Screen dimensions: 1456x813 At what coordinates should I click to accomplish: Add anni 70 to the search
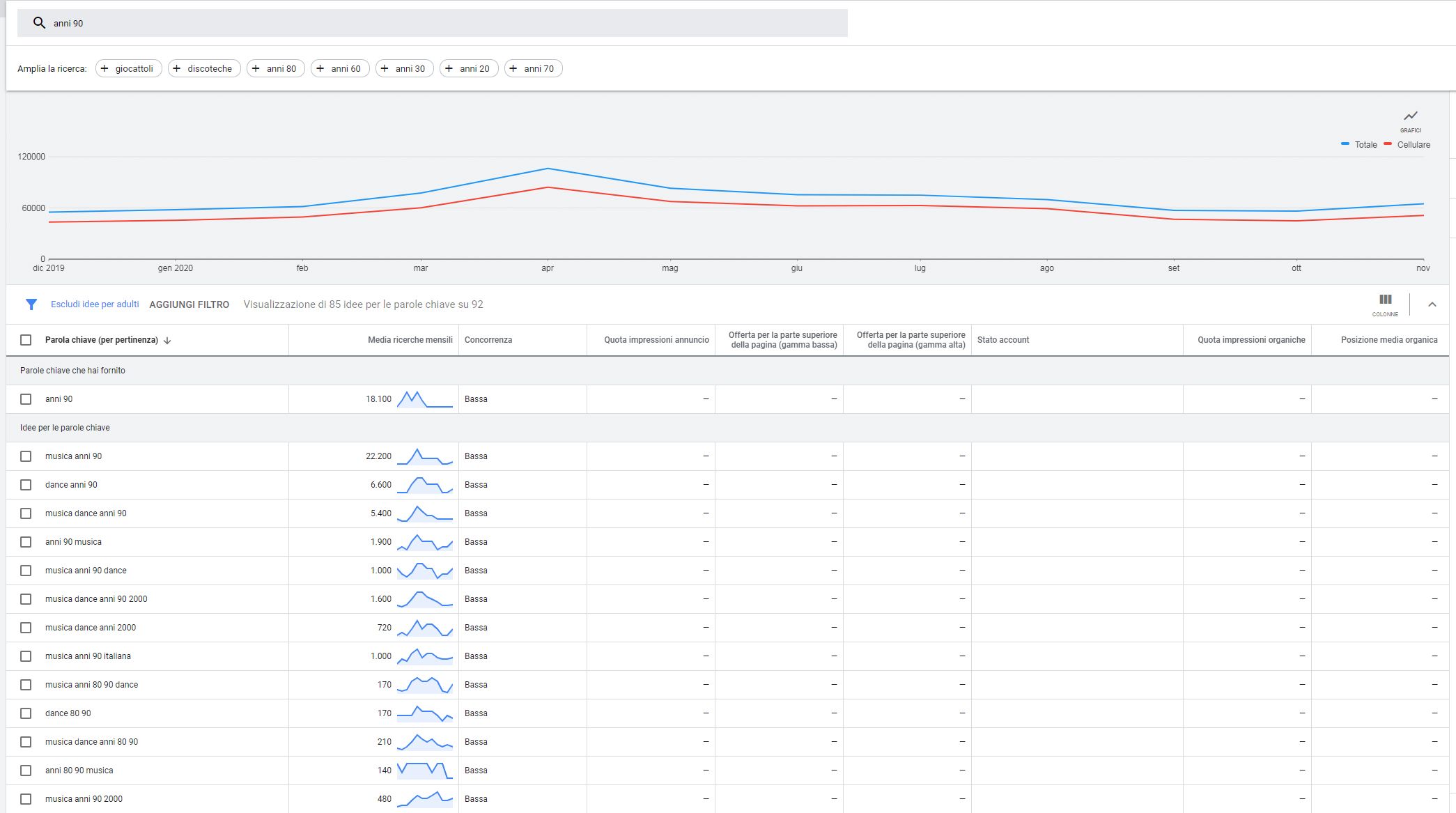pyautogui.click(x=534, y=68)
